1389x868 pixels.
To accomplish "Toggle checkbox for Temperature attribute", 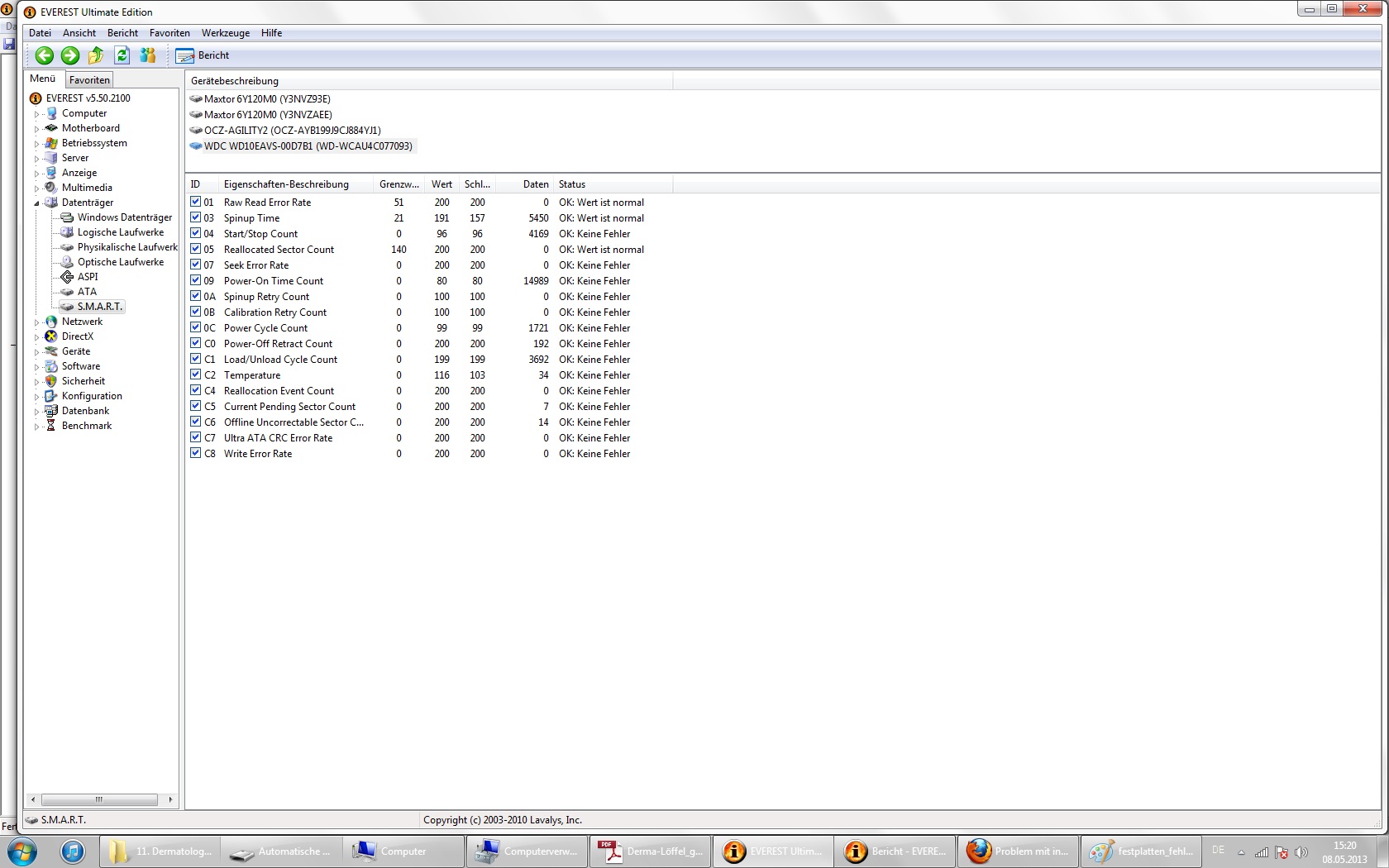I will click(x=196, y=374).
